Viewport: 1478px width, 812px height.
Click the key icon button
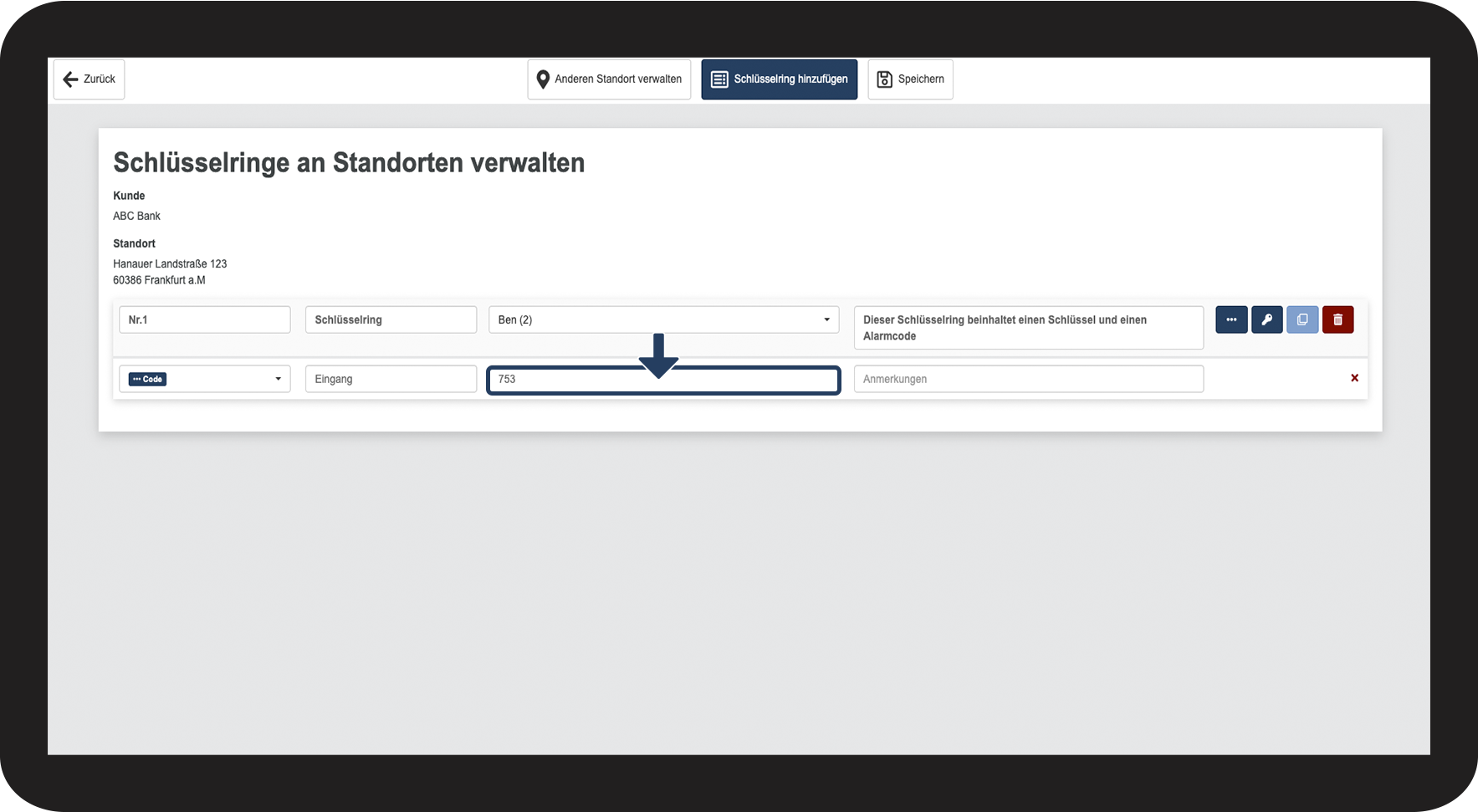point(1266,319)
